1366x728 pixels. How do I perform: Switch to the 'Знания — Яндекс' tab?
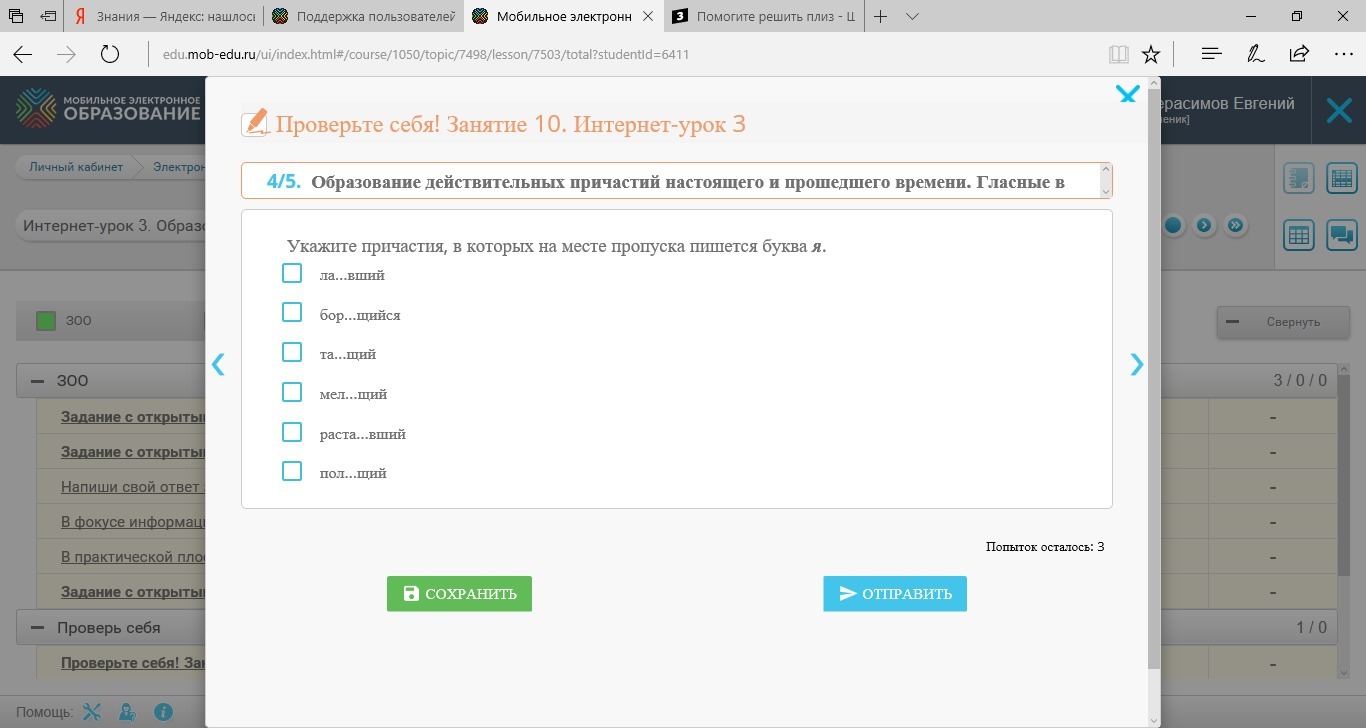164,17
